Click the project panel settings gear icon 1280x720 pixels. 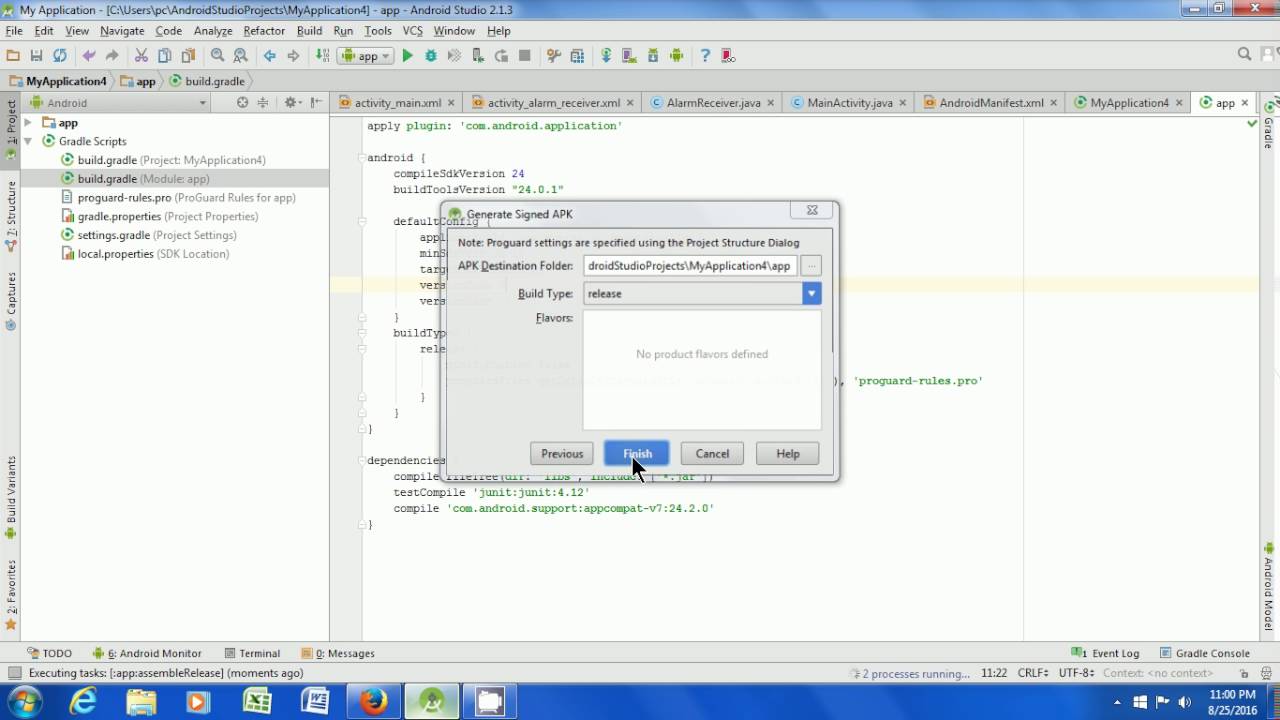click(x=291, y=102)
